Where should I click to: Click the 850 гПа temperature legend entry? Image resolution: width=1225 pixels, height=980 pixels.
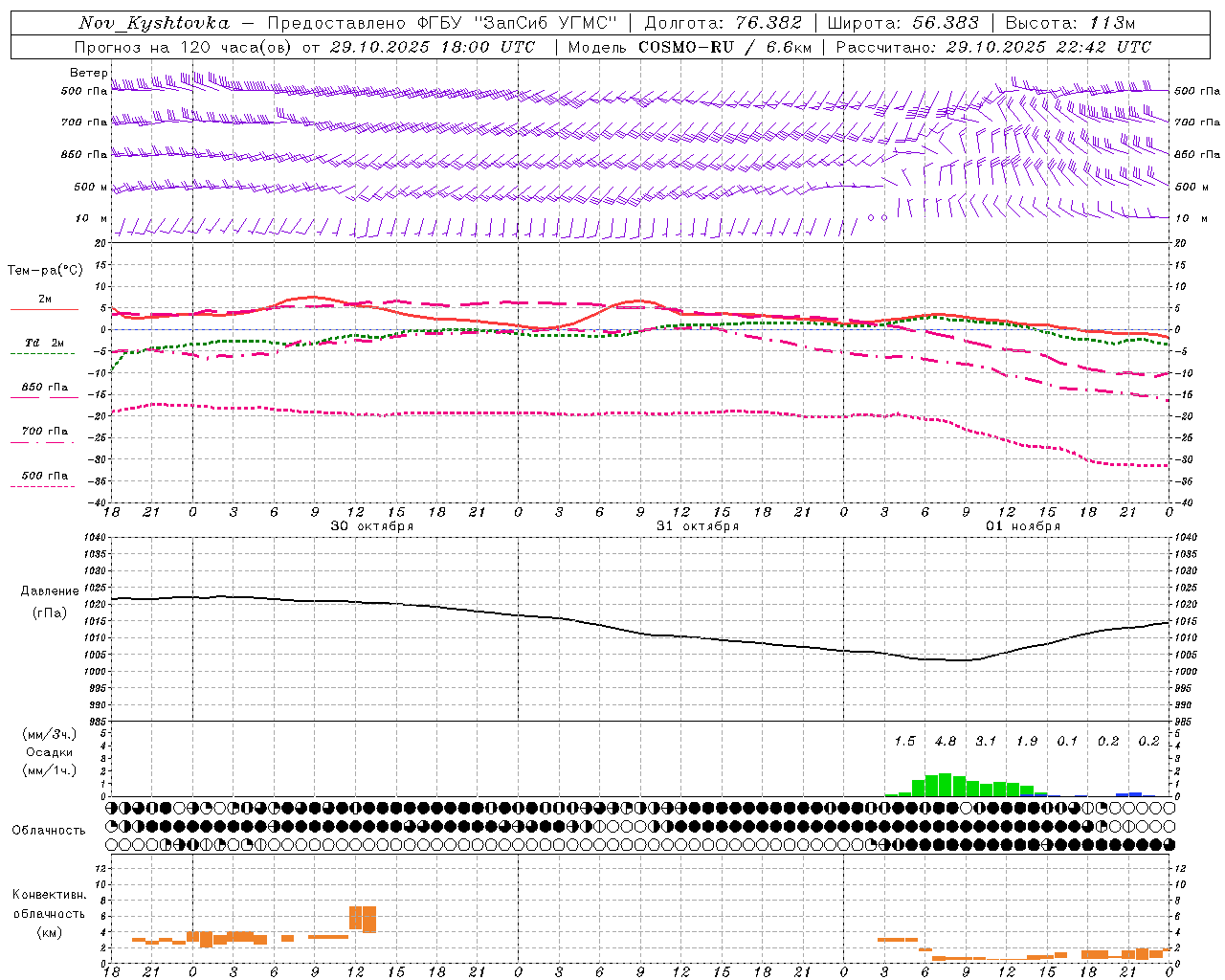45,388
